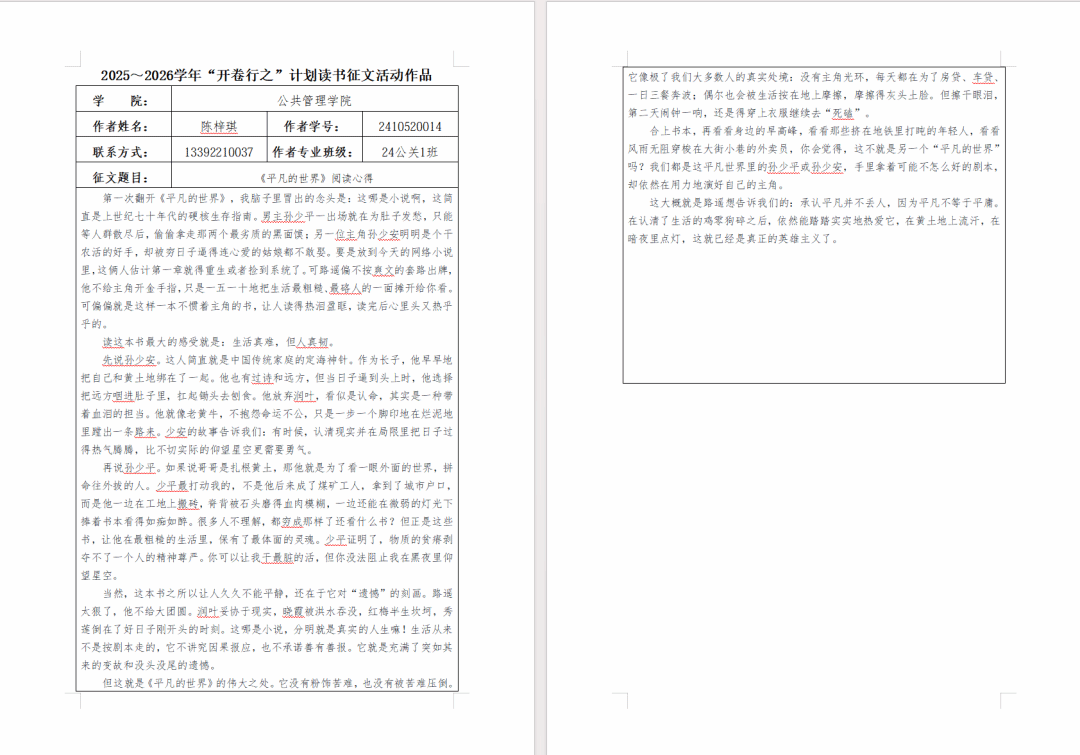1080x755 pixels.
Task: Click second page paragraph starting 这大概就是路遥
Action: (813, 220)
